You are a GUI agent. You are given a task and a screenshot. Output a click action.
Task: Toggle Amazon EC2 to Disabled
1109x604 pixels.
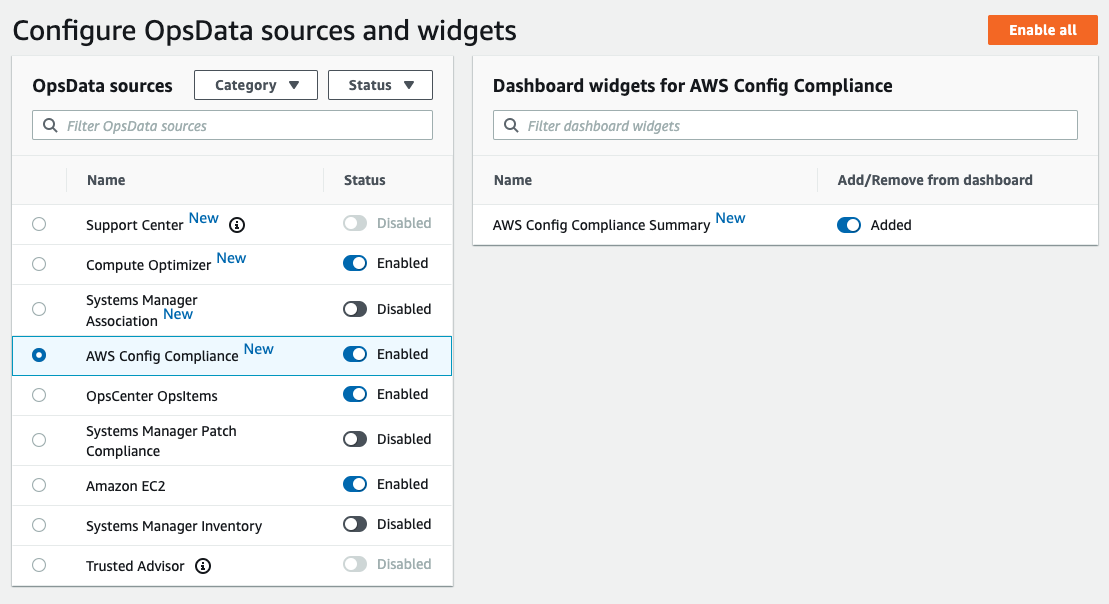(x=355, y=485)
